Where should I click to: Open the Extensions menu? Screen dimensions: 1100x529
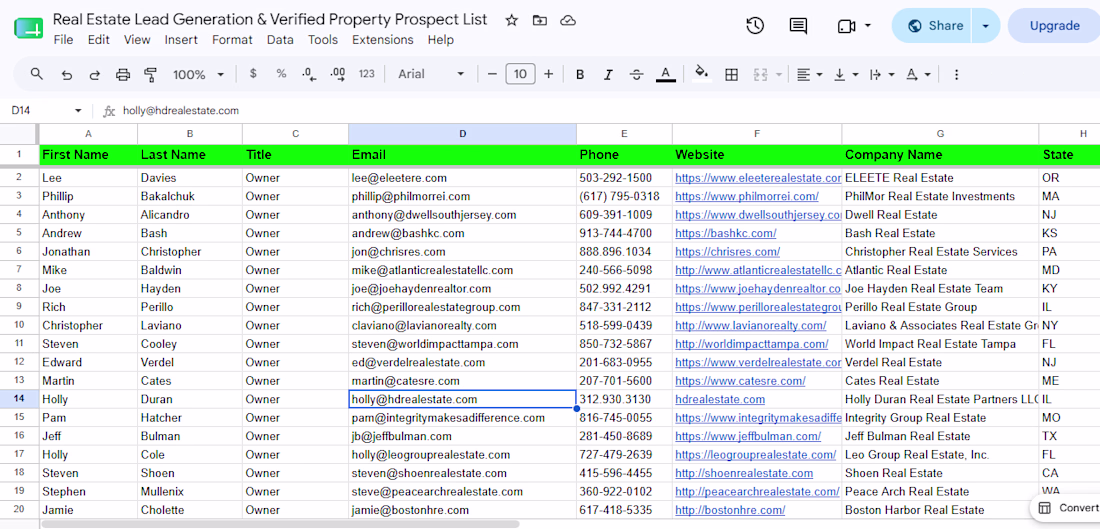point(382,40)
